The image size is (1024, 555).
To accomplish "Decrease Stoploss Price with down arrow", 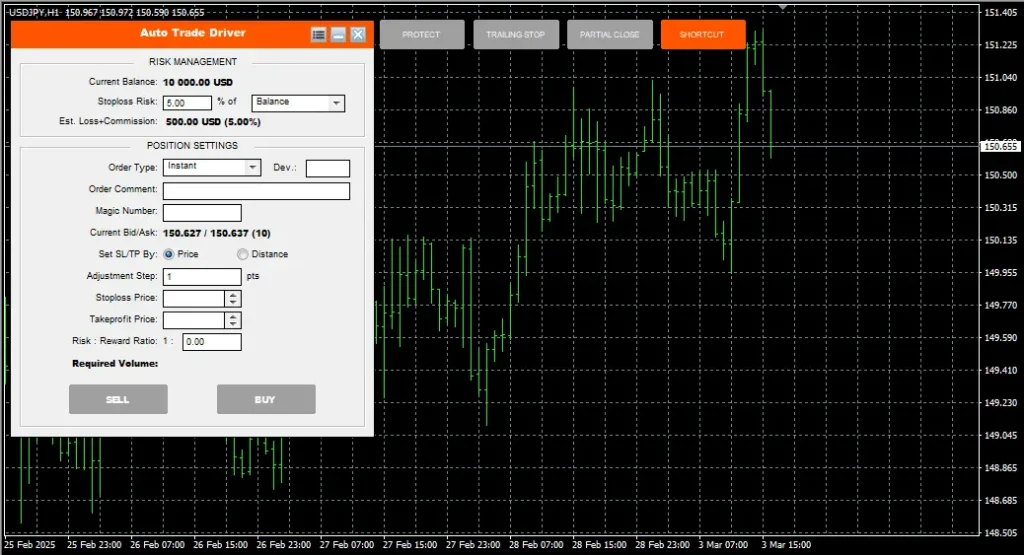I will click(x=233, y=303).
